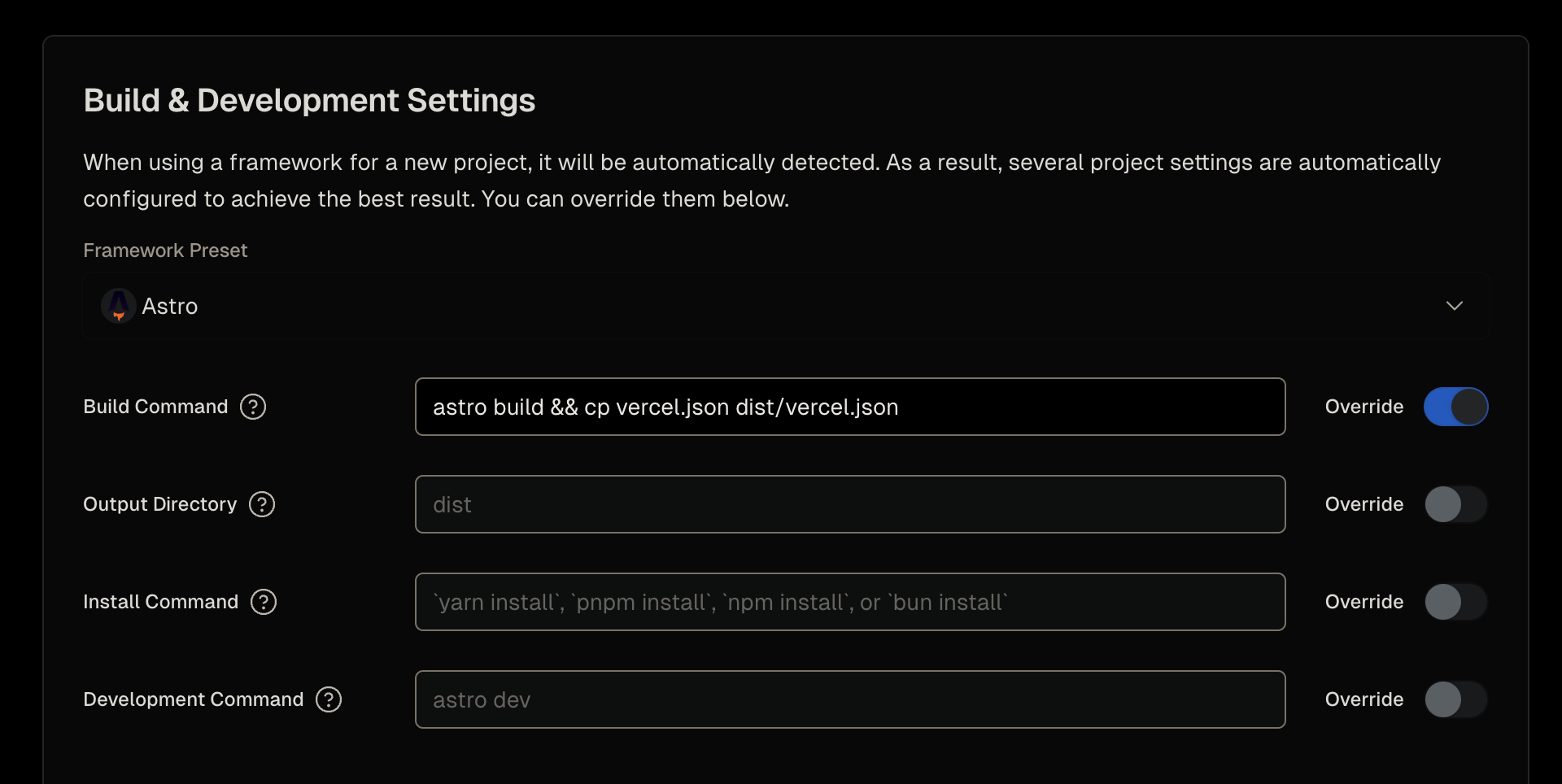The height and width of the screenshot is (784, 1562).
Task: Enable the Development Command override toggle
Action: coord(1455,699)
